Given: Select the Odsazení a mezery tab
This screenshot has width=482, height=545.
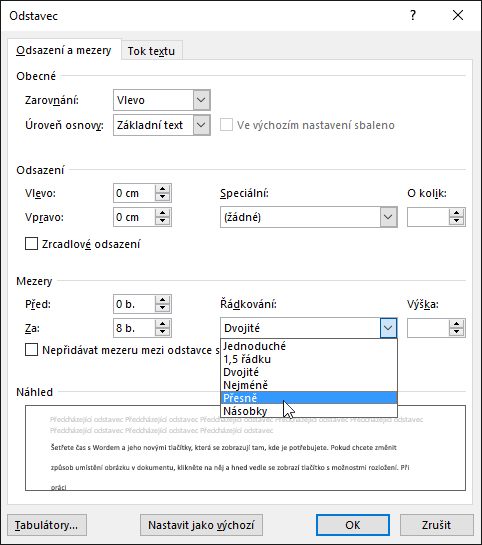Looking at the screenshot, I should [64, 50].
